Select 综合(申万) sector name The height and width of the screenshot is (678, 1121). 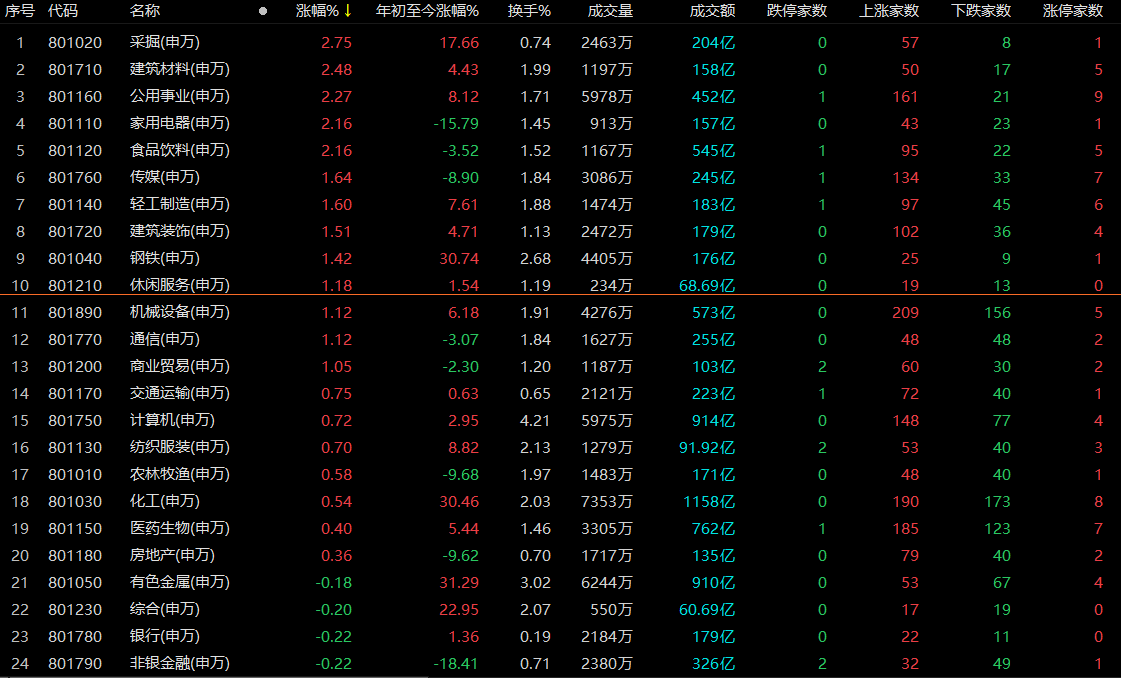pos(165,609)
